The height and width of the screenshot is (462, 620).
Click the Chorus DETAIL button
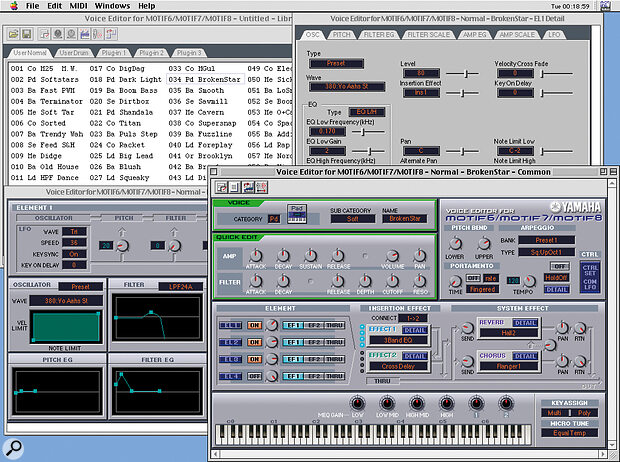coord(525,356)
